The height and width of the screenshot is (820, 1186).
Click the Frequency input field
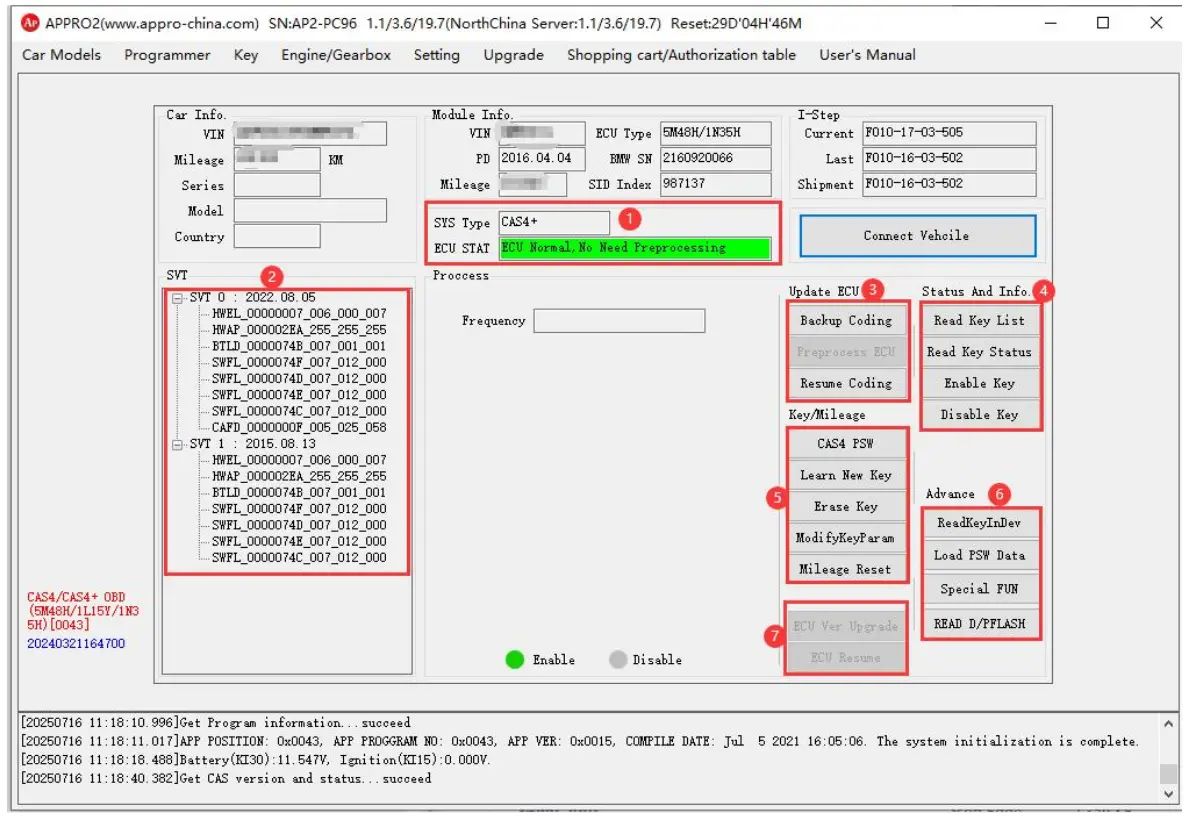(x=619, y=321)
